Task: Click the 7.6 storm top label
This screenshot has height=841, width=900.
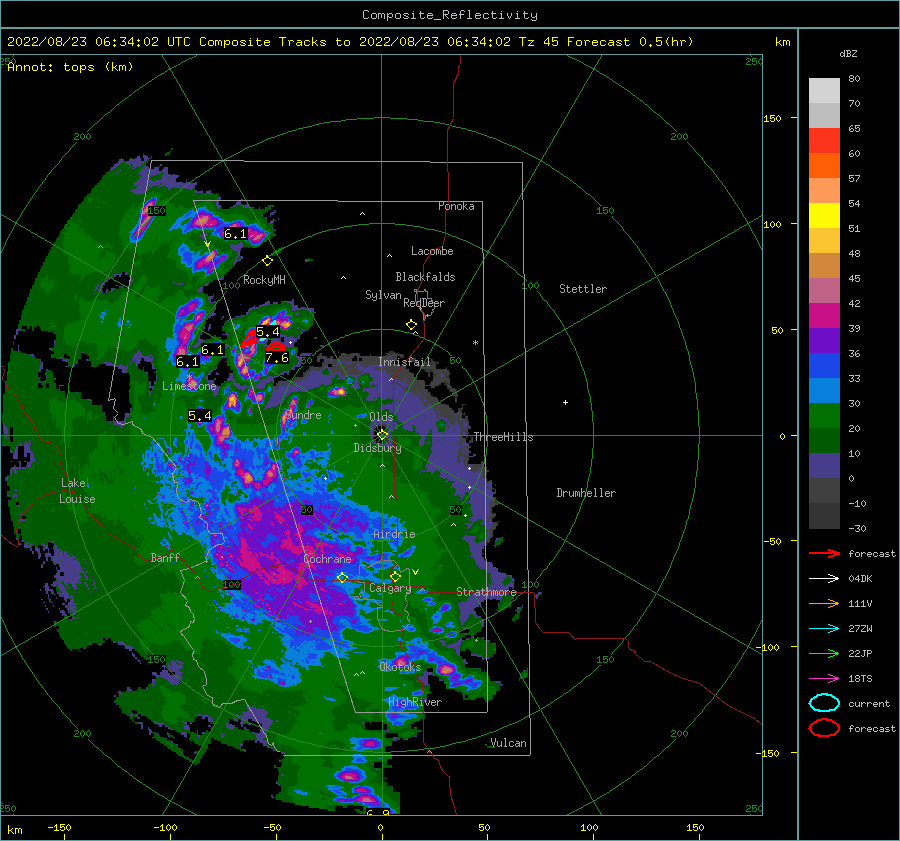Action: [x=277, y=358]
